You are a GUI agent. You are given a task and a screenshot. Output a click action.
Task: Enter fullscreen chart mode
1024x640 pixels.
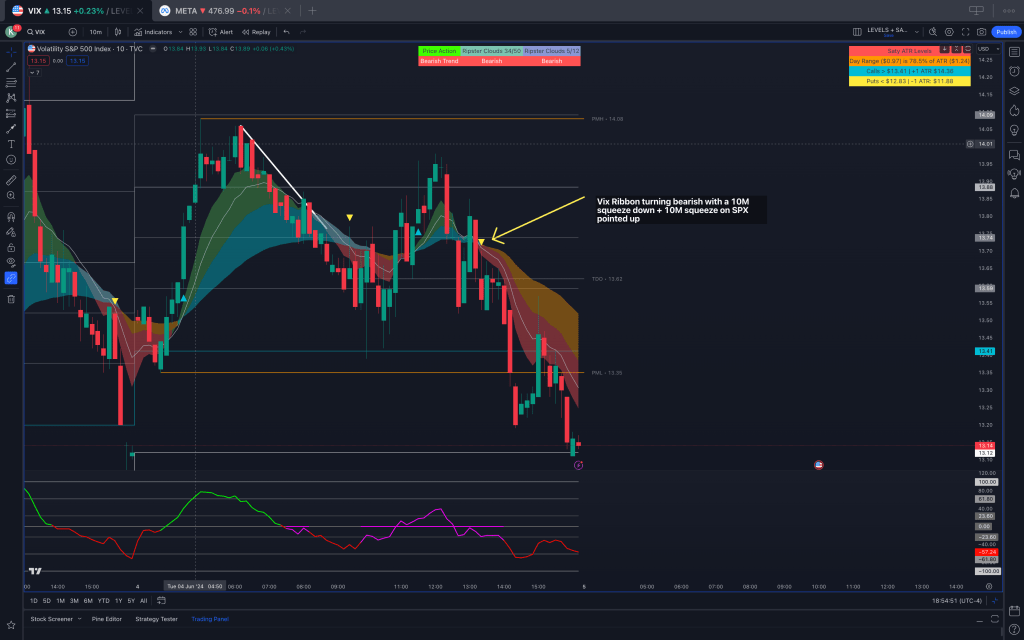965,32
